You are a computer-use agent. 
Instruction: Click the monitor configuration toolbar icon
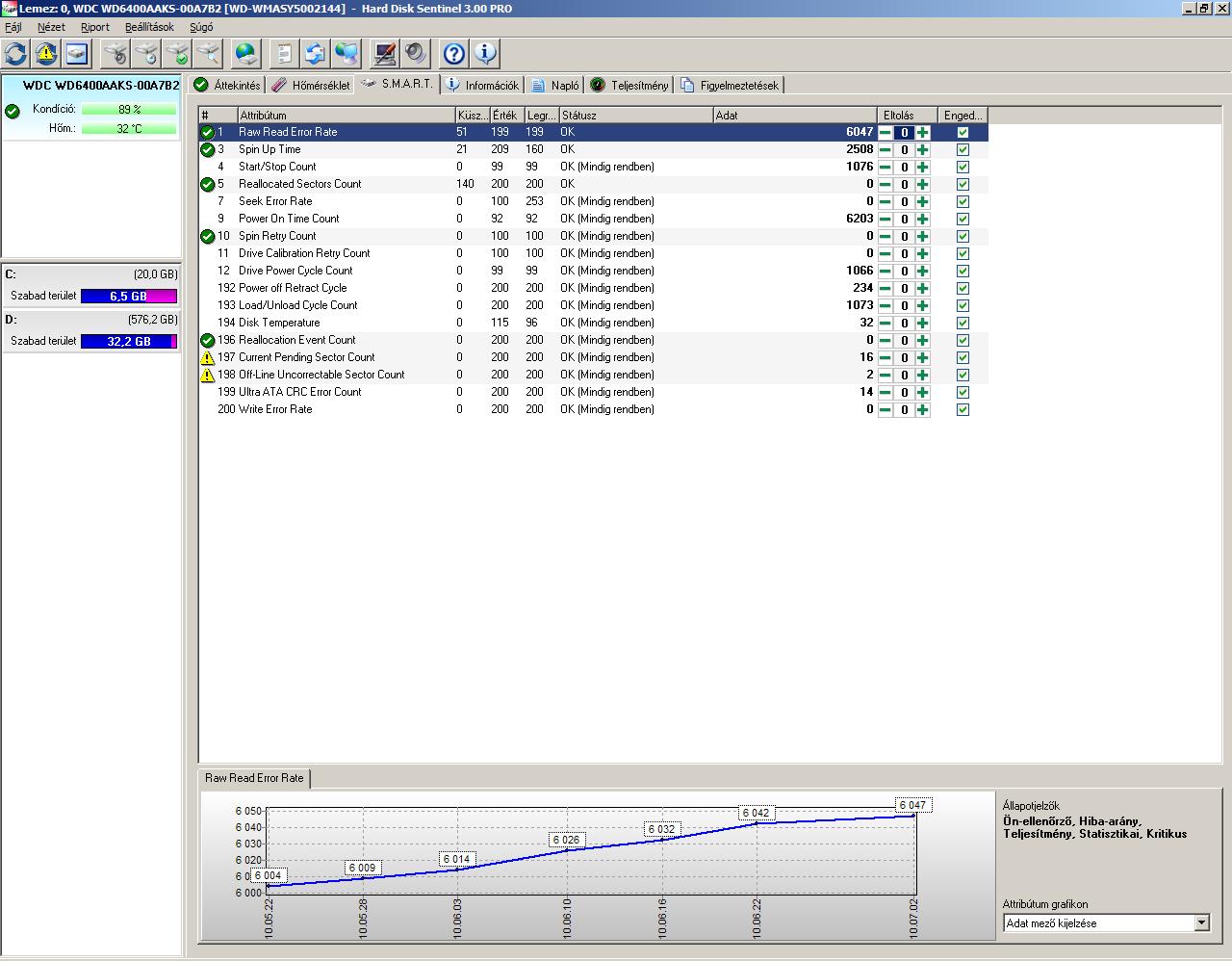coord(385,53)
